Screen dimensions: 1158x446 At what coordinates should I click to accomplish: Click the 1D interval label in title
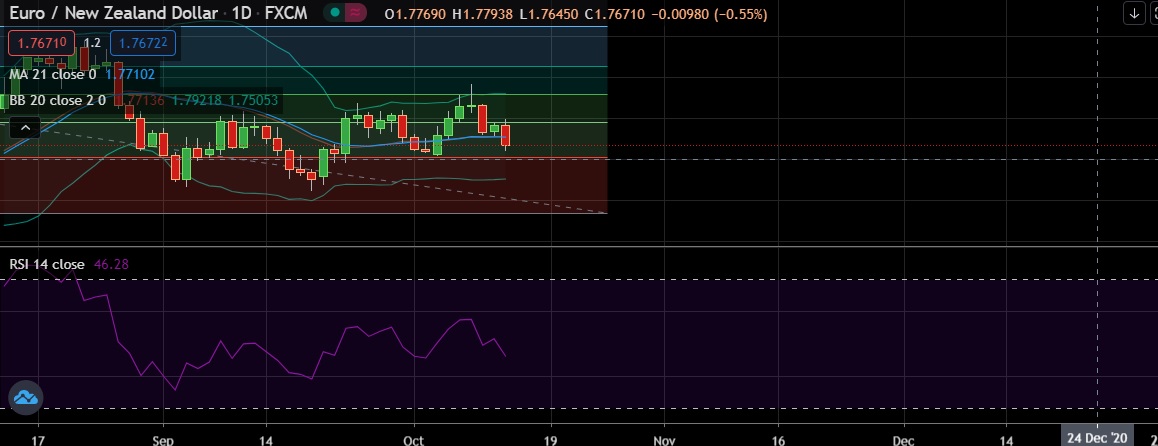[x=241, y=14]
